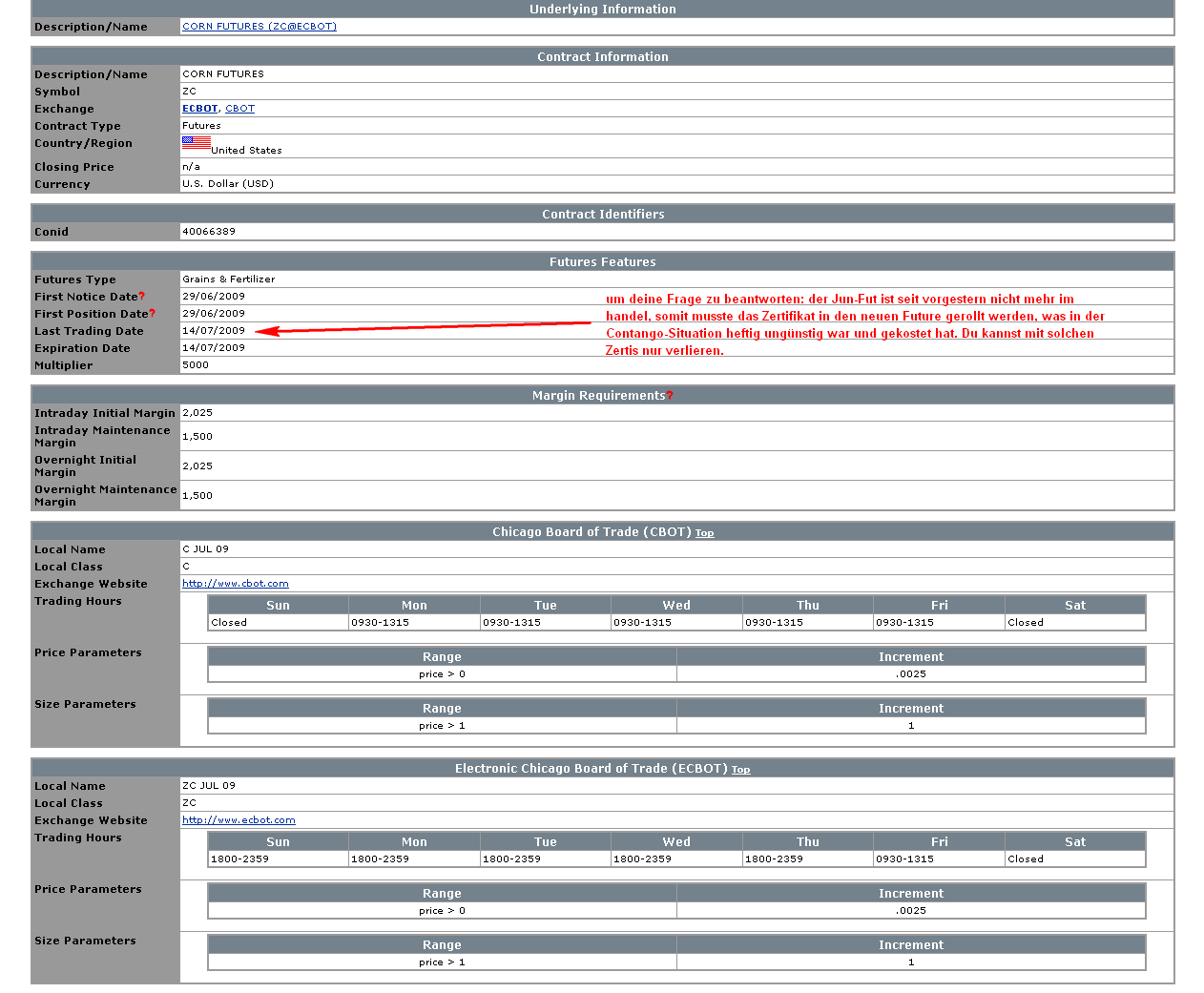The width and height of the screenshot is (1204, 993).
Task: Select the Intraday Maintenance Margin value 1,500
Action: click(x=197, y=437)
